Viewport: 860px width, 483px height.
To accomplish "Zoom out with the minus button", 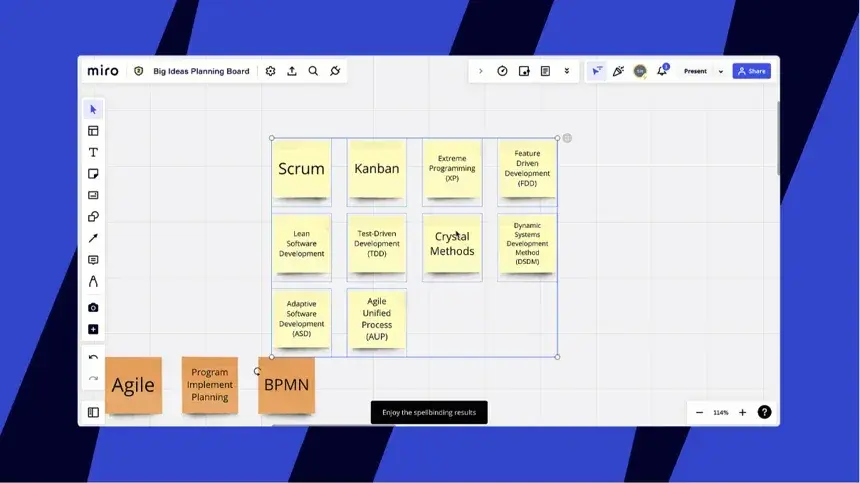I will pos(699,412).
